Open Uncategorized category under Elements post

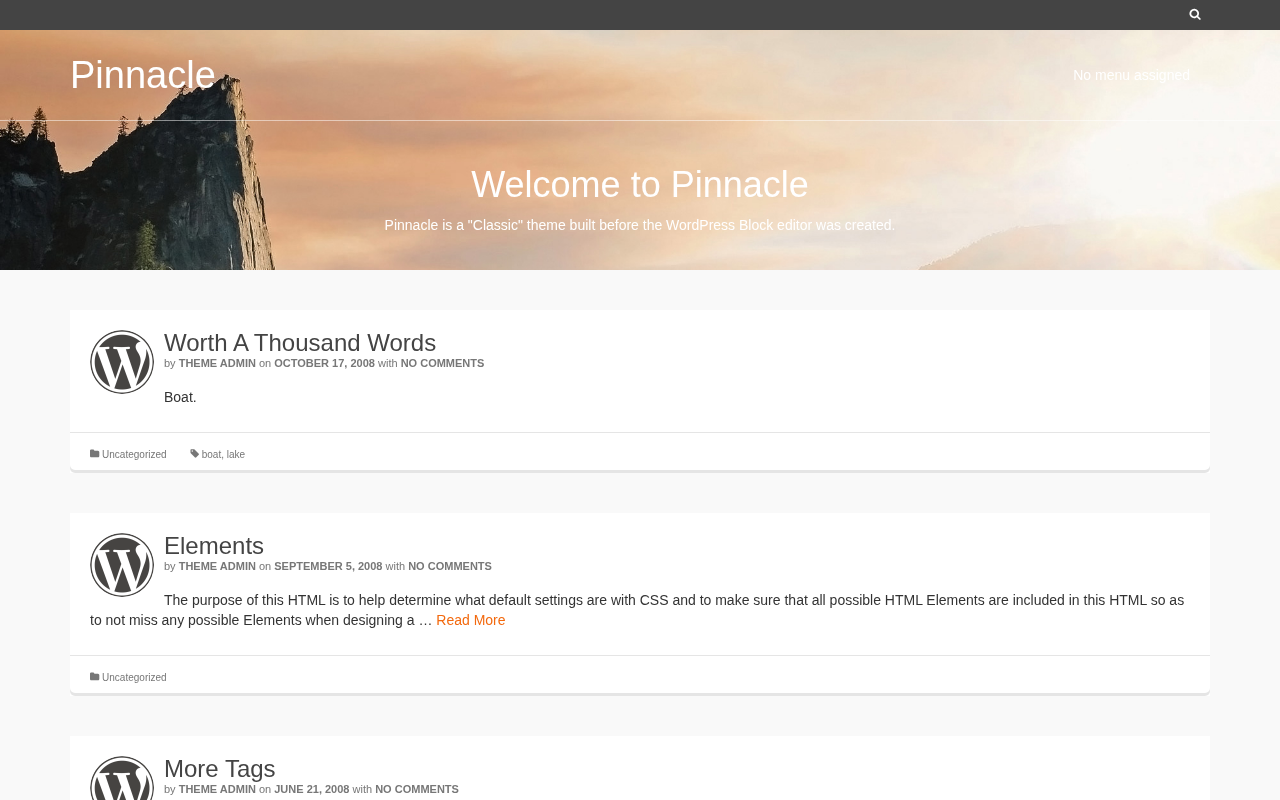tap(134, 677)
